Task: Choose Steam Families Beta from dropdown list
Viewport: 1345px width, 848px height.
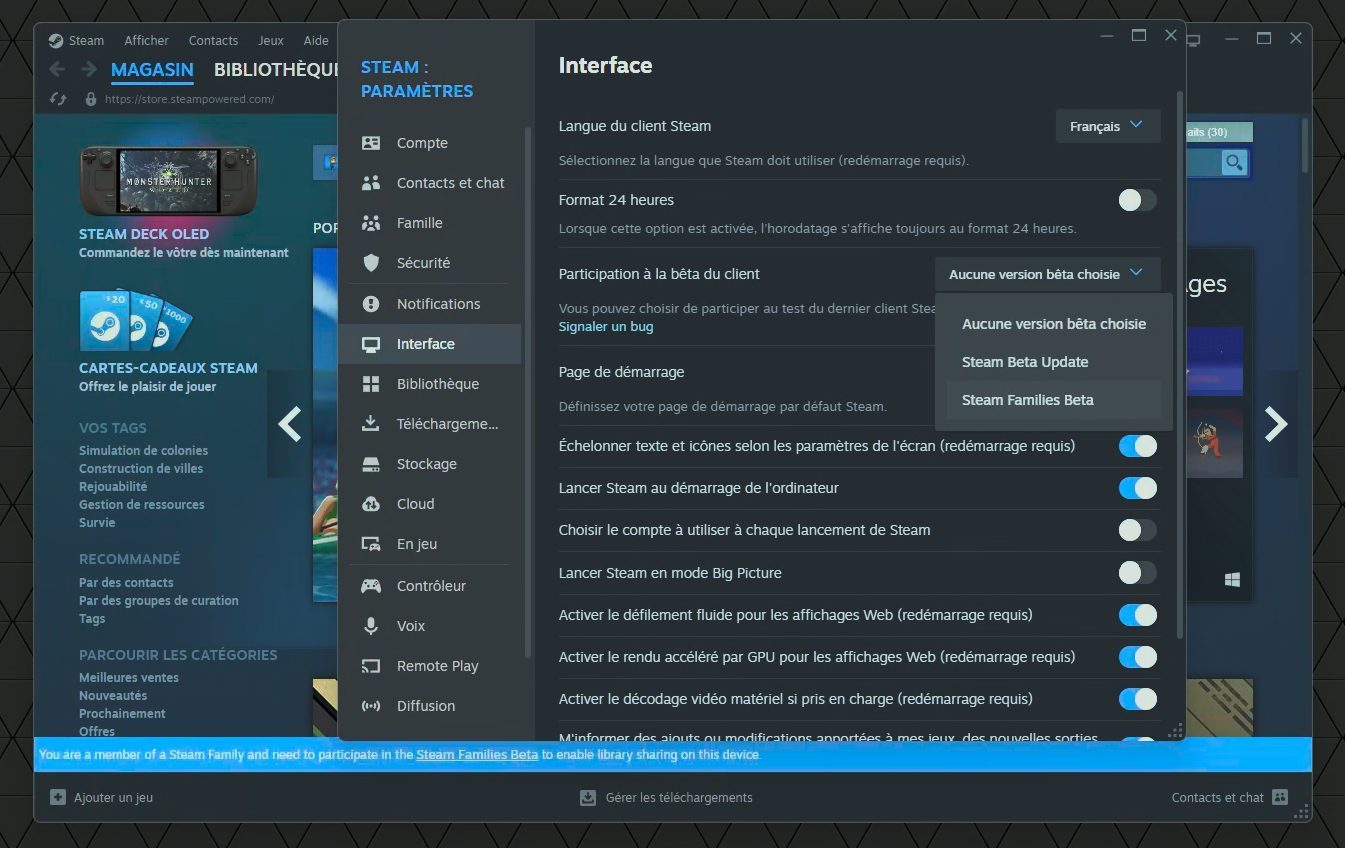Action: (1028, 400)
